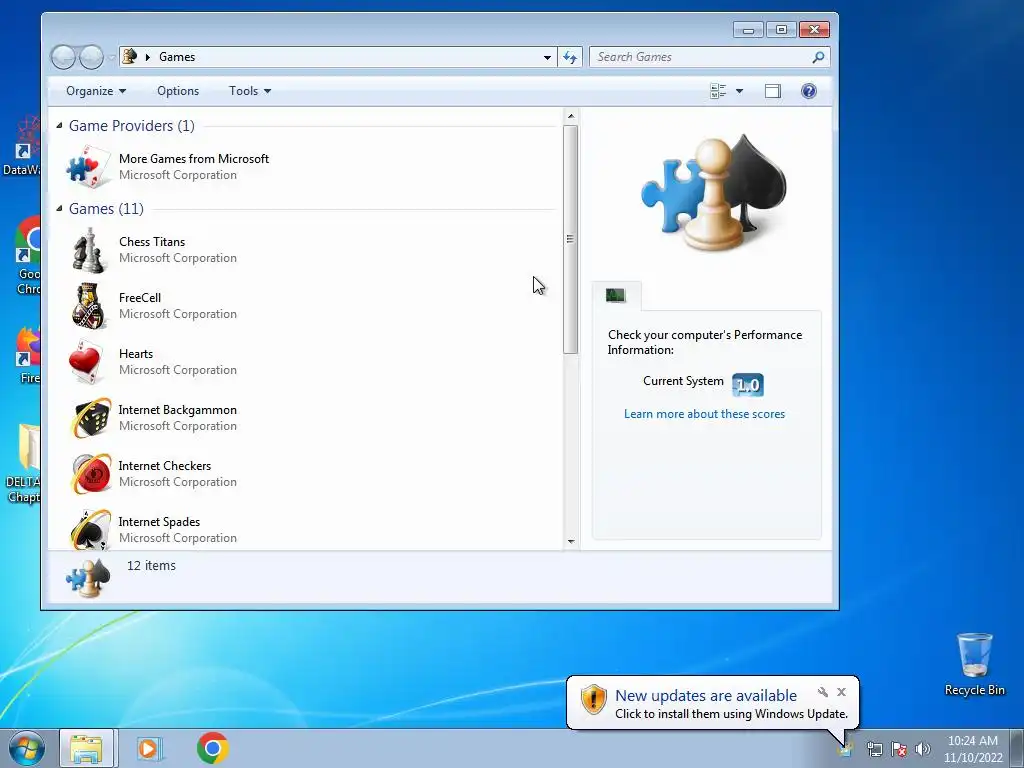Select the Internet Backgammon dice icon

pos(90,418)
